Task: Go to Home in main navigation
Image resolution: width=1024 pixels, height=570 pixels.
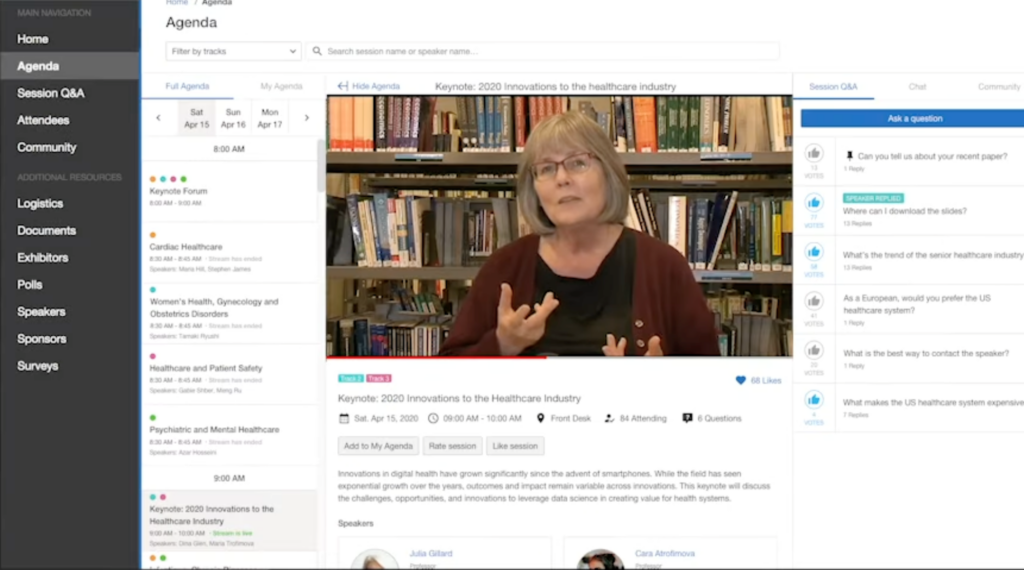Action: click(33, 39)
